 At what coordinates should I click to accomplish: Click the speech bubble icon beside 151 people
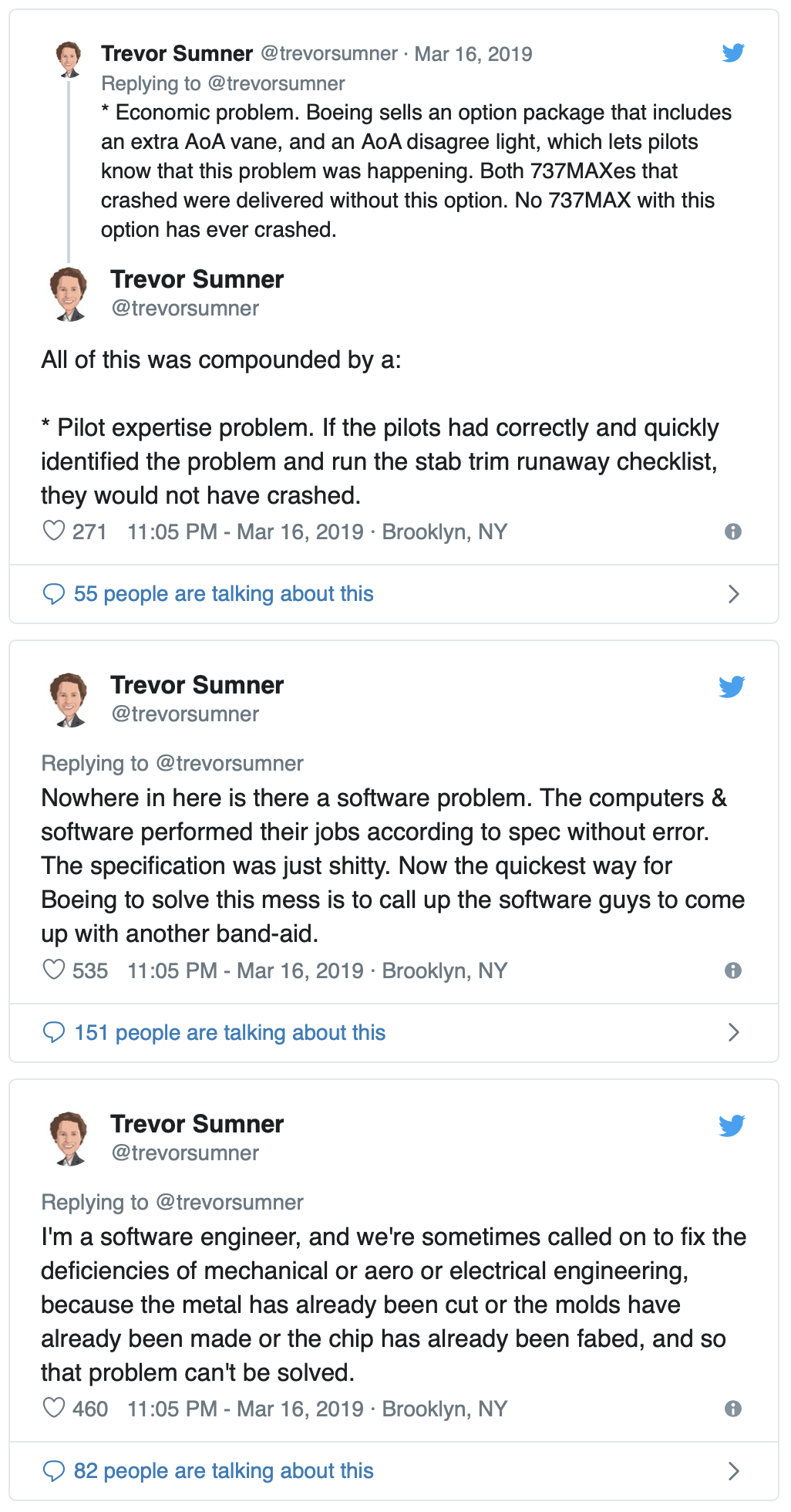tap(54, 1032)
